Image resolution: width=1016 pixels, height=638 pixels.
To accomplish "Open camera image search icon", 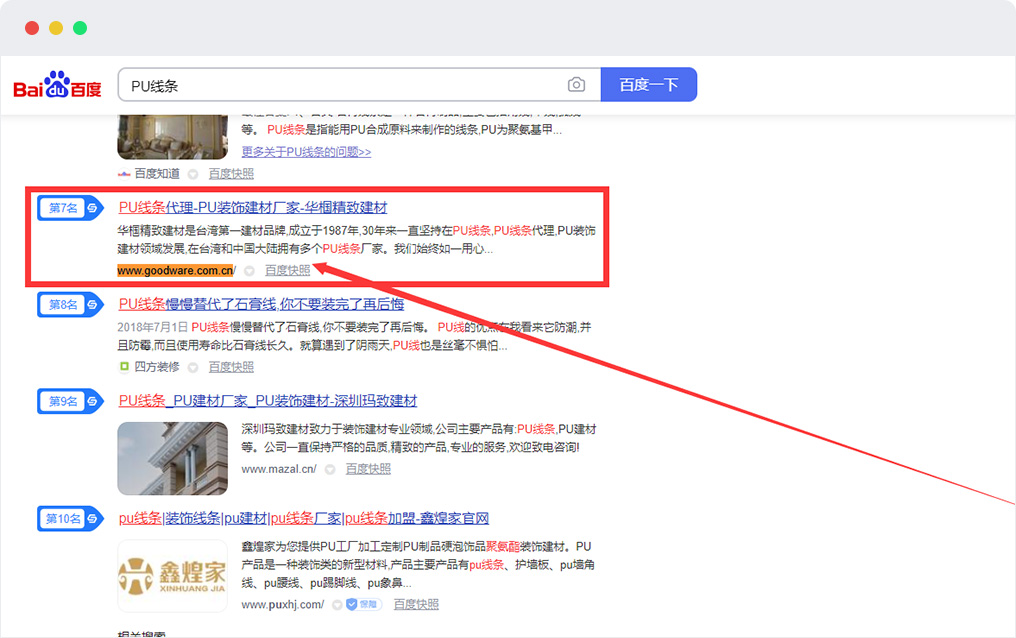I will tap(576, 85).
